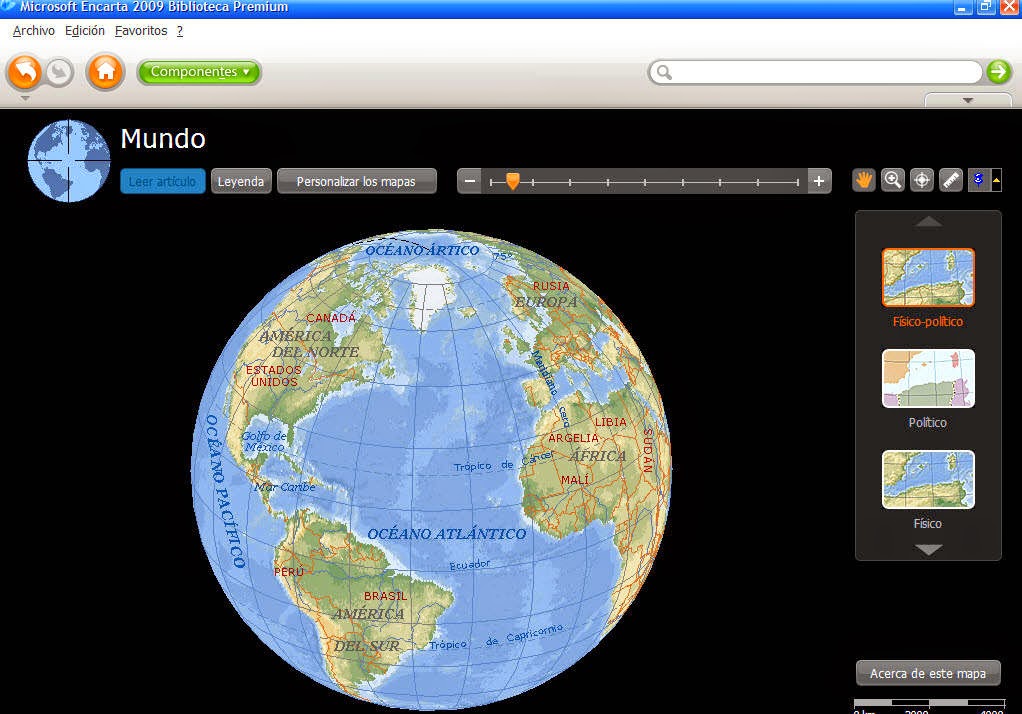Click the LIBIA label on the map
This screenshot has height=714, width=1022.
point(610,422)
